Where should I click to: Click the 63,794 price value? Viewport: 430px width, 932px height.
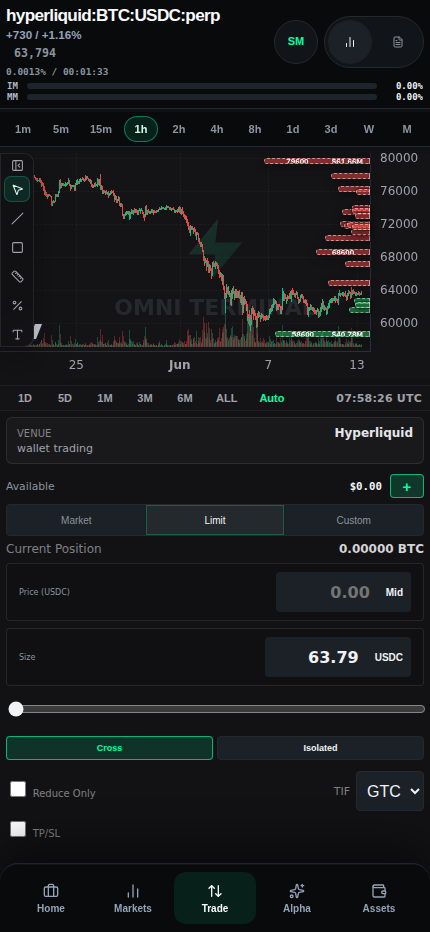click(35, 53)
